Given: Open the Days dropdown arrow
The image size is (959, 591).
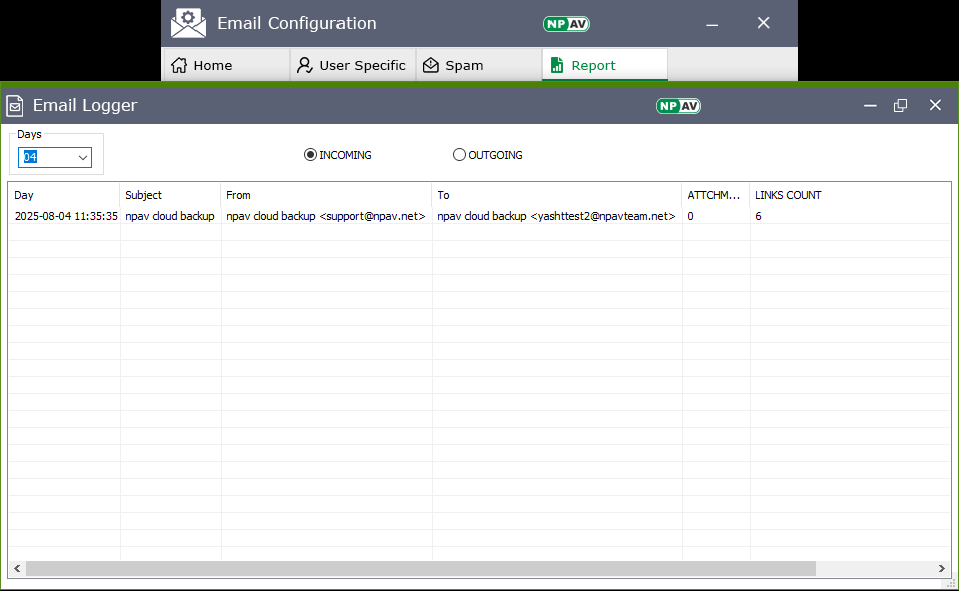Looking at the screenshot, I should (x=82, y=157).
